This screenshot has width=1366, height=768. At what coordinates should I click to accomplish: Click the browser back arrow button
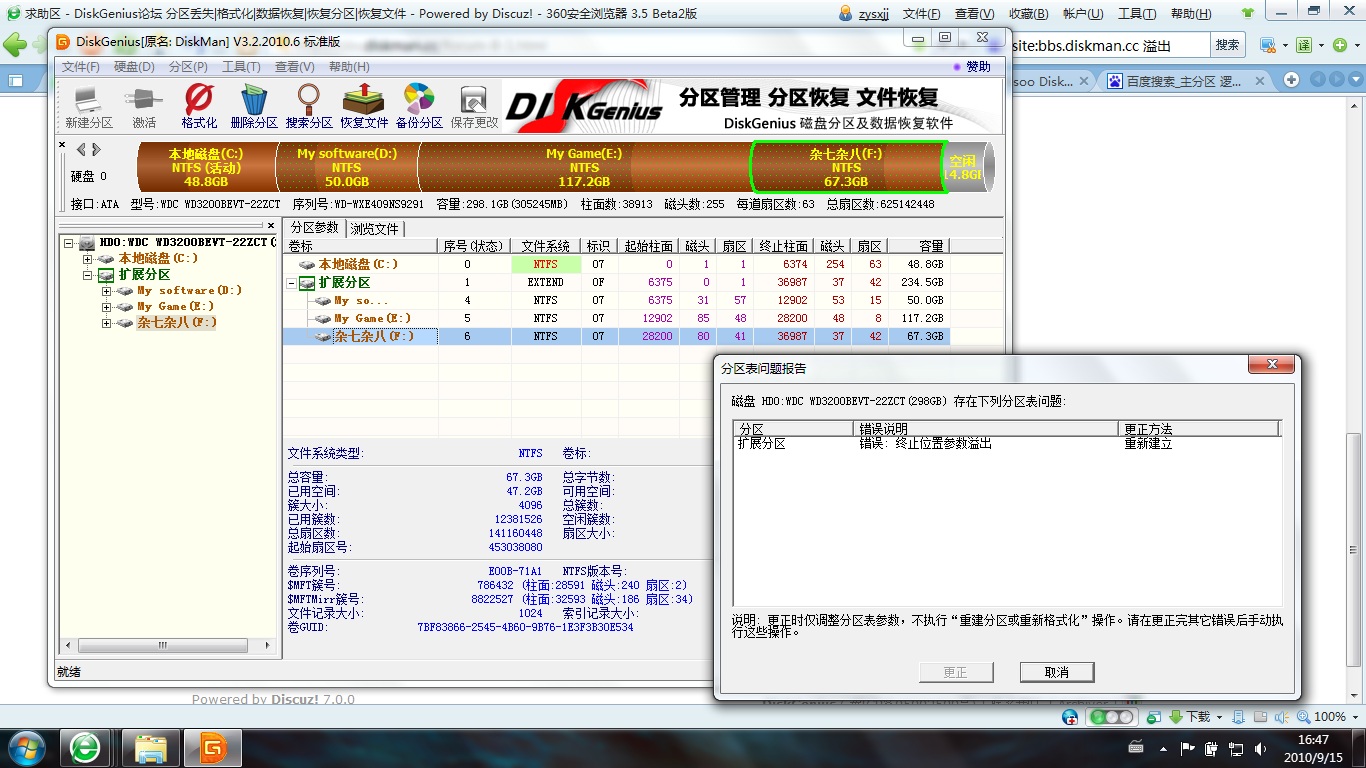pyautogui.click(x=15, y=45)
